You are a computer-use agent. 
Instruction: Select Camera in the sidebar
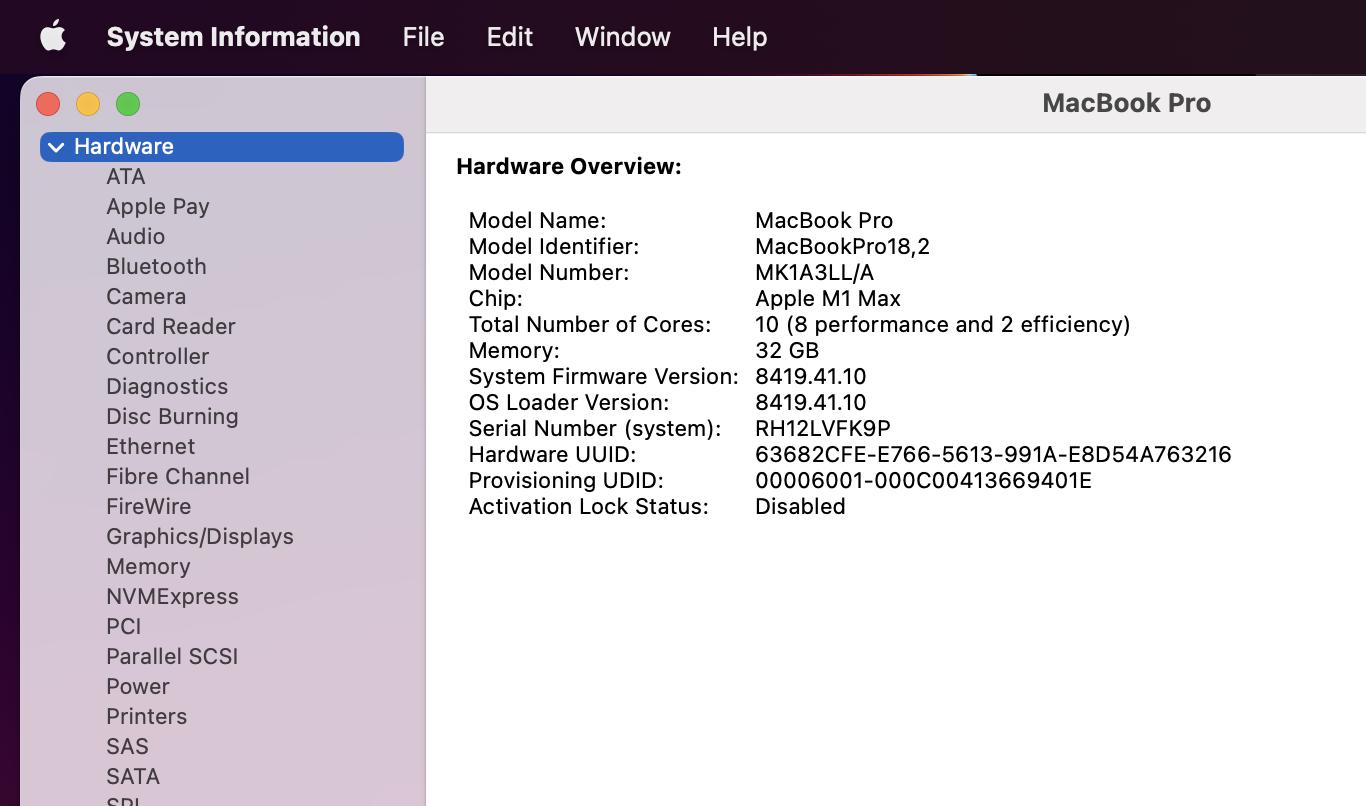(146, 296)
